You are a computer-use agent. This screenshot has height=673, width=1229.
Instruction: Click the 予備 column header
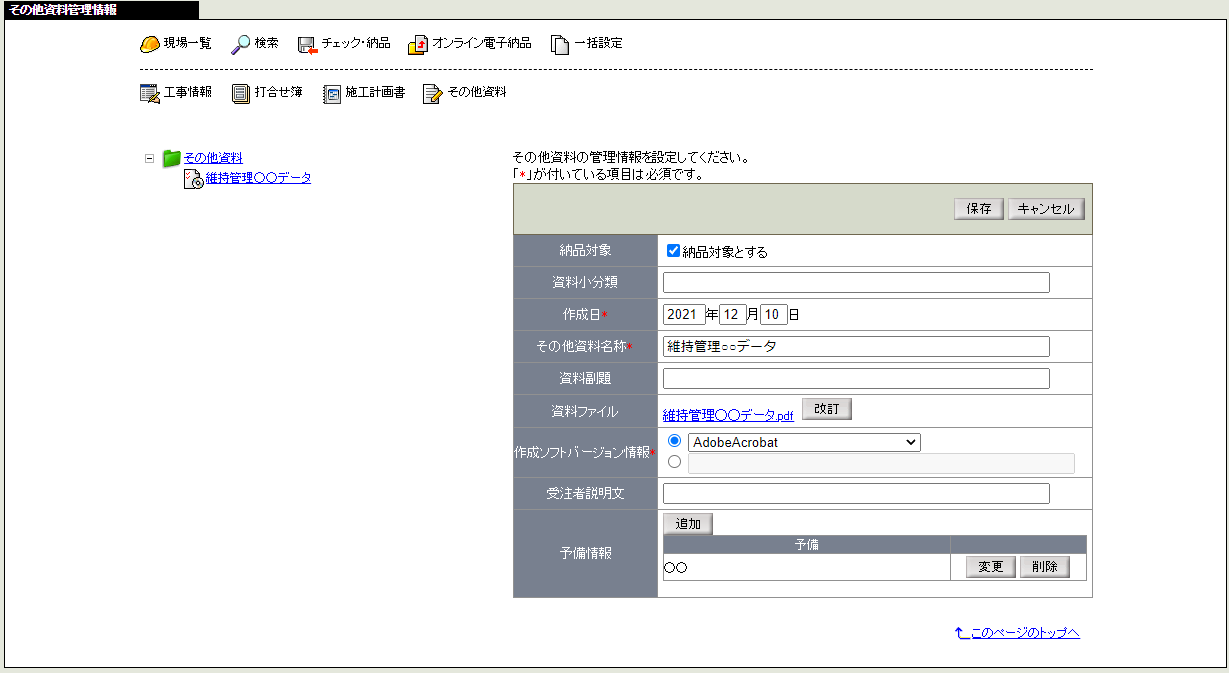pyautogui.click(x=807, y=544)
